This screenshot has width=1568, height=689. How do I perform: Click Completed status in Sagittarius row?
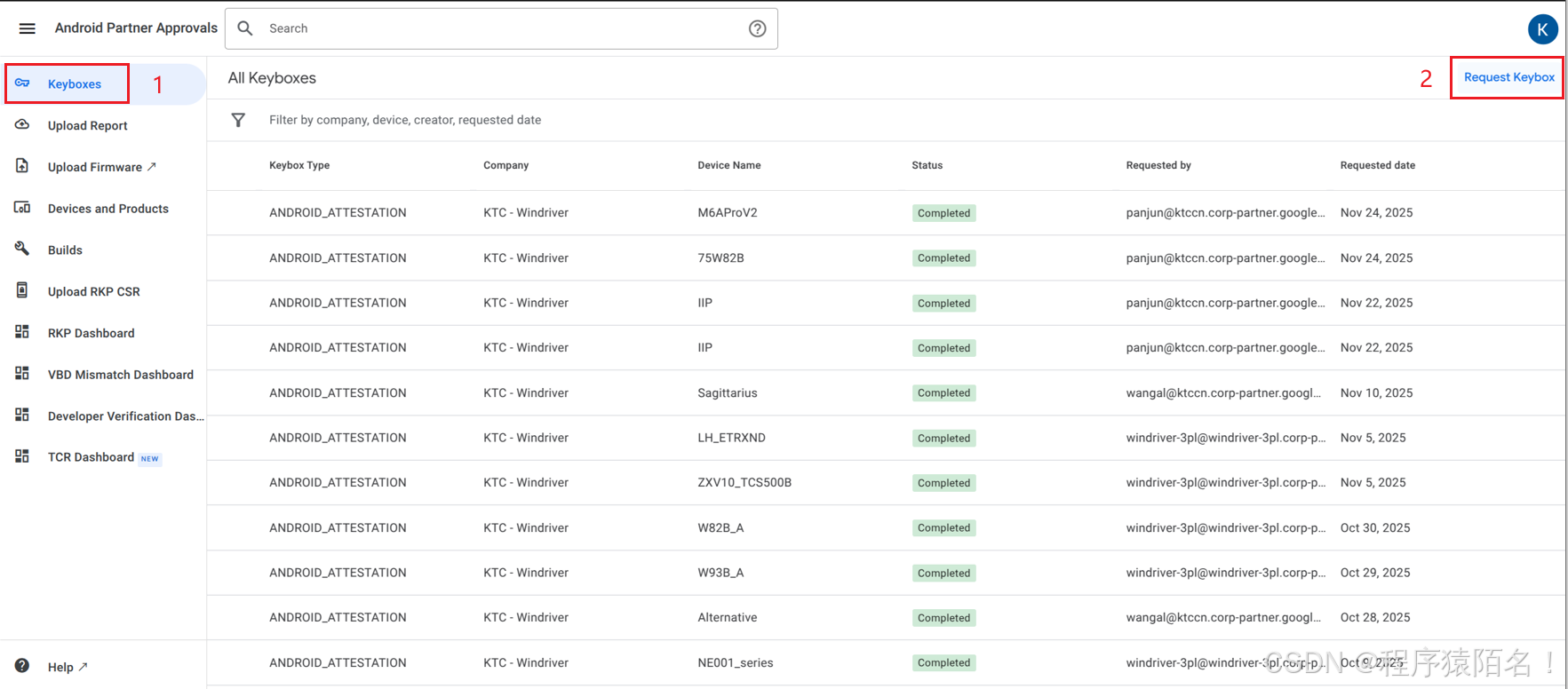coord(943,393)
